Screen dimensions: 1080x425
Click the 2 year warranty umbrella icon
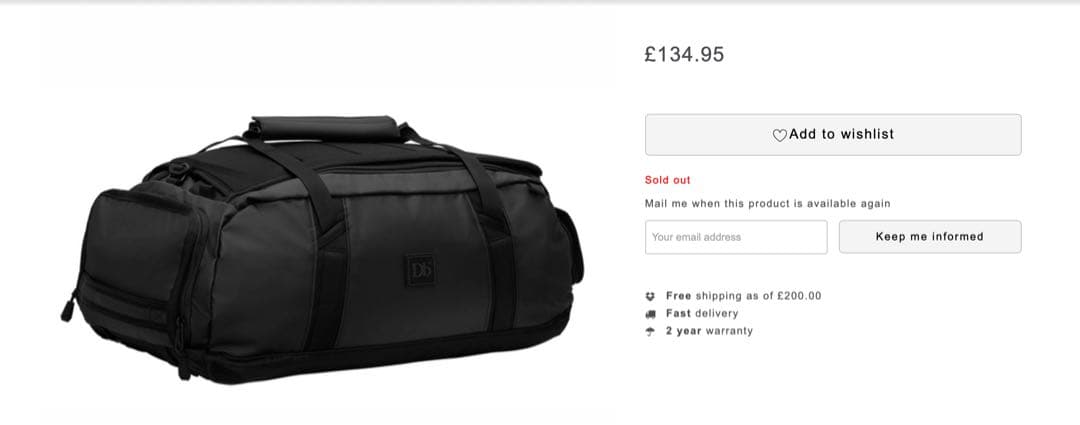(x=650, y=331)
